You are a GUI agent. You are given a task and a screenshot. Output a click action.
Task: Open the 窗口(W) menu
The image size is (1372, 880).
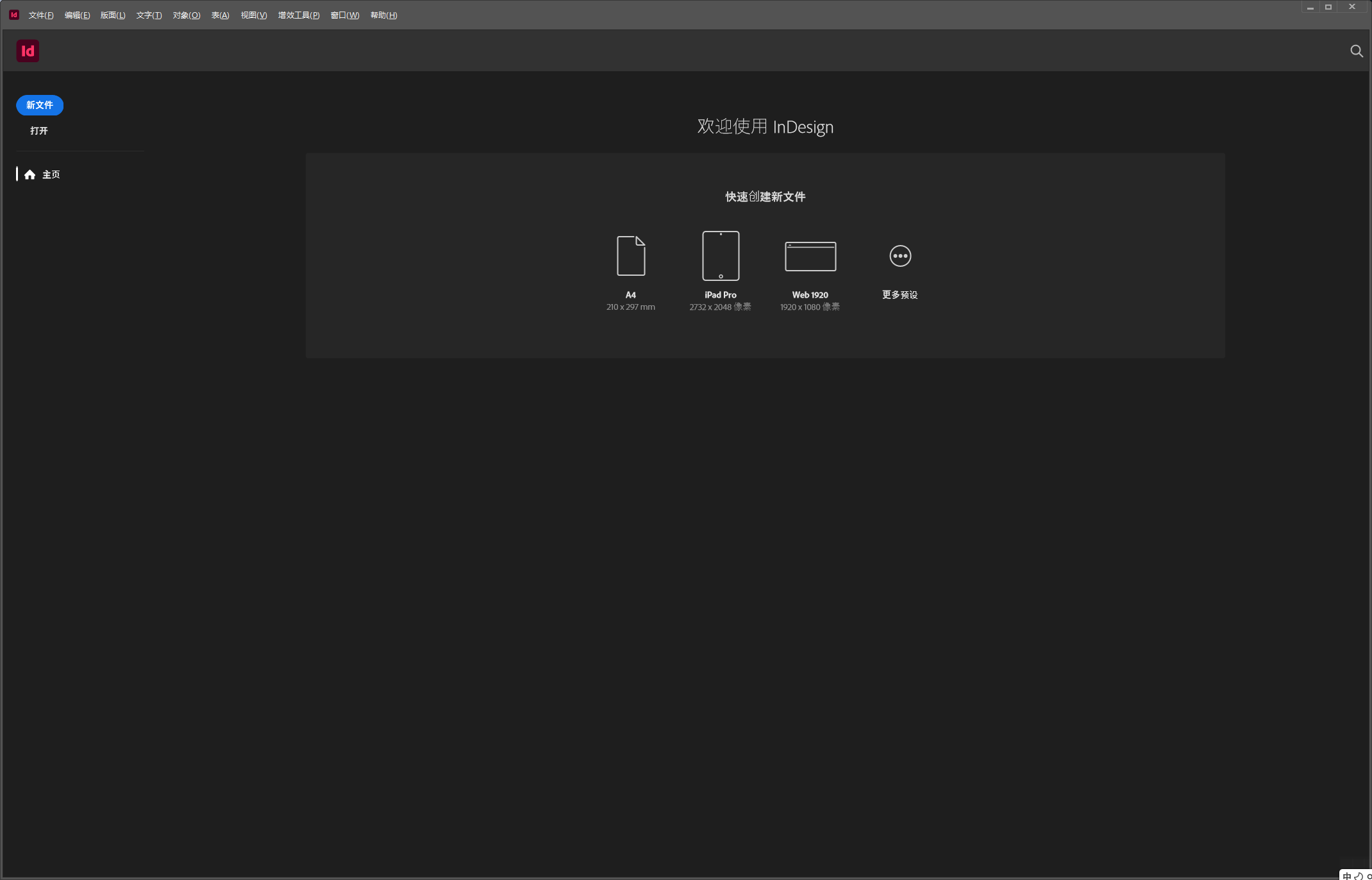point(345,15)
